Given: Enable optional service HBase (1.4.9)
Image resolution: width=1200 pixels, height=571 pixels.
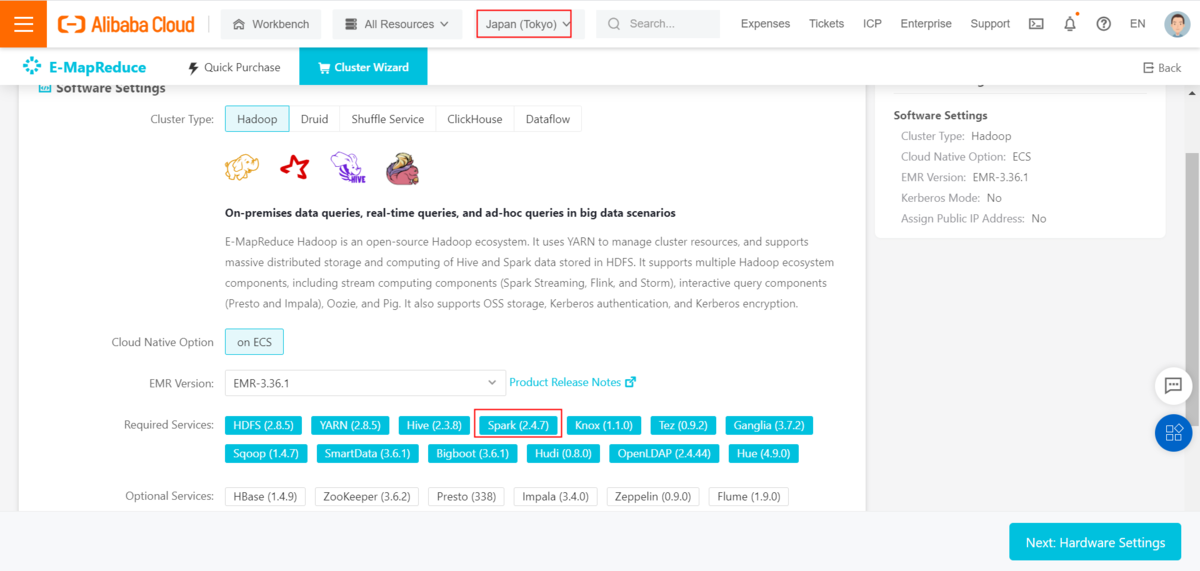Looking at the screenshot, I should tap(265, 496).
